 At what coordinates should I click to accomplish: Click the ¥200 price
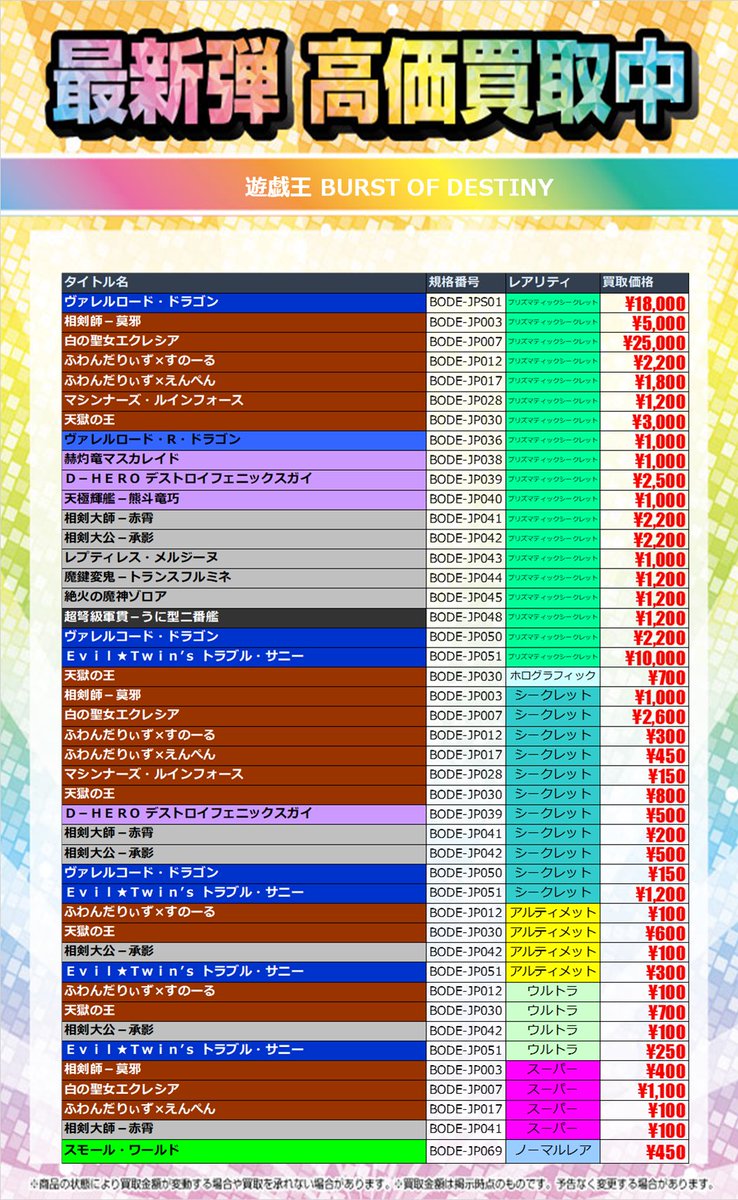(x=667, y=835)
